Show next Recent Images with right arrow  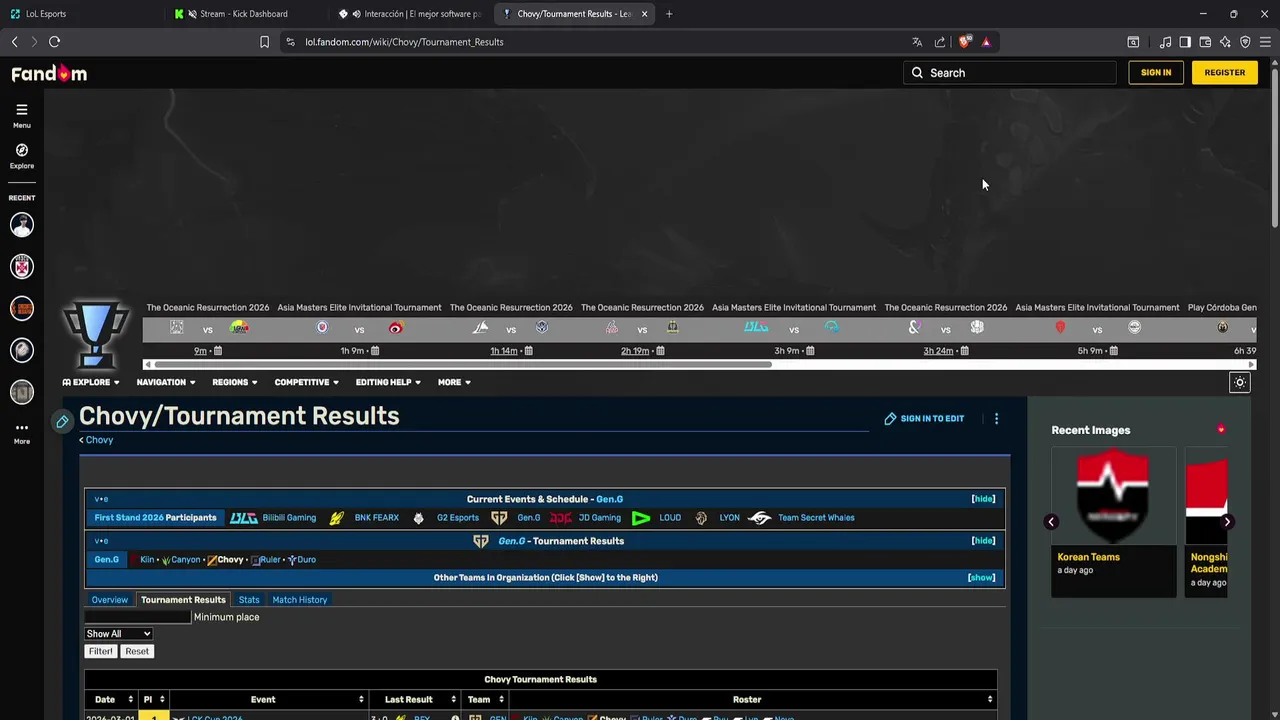[1227, 522]
